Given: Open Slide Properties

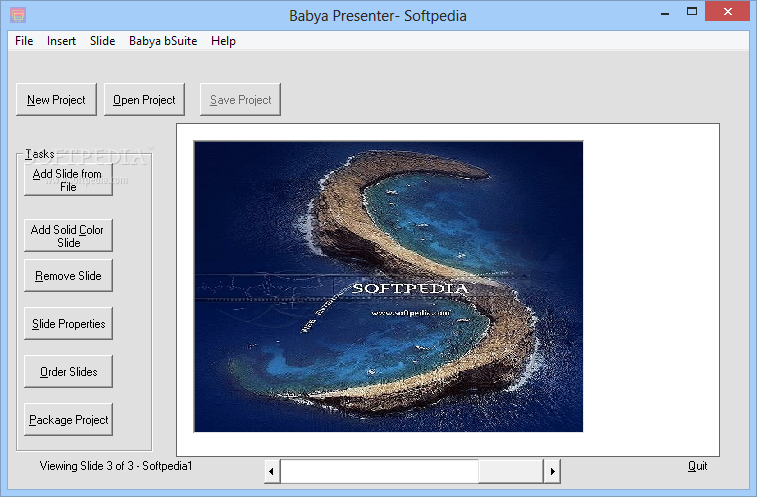Looking at the screenshot, I should 68,324.
